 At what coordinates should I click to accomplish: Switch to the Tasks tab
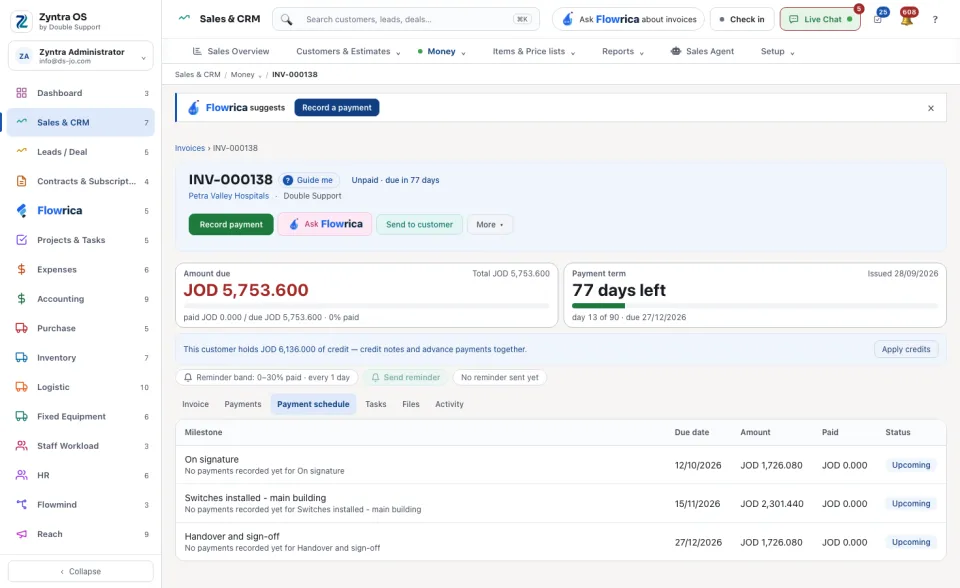375,404
